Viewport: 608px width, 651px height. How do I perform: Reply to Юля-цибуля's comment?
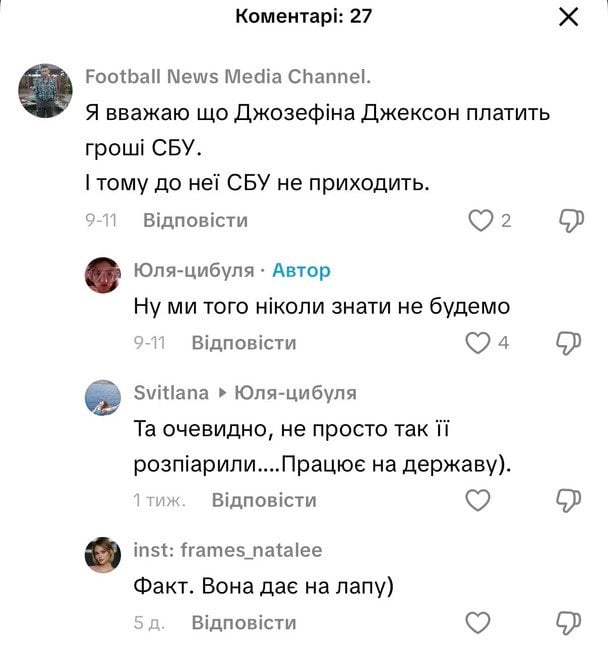tap(244, 343)
